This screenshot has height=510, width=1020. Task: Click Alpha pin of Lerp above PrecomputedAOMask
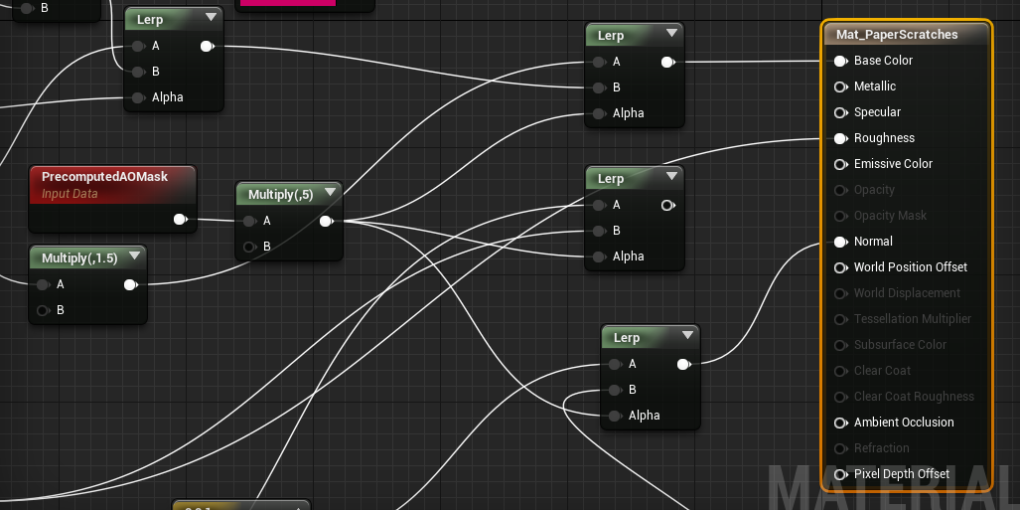(x=137, y=98)
